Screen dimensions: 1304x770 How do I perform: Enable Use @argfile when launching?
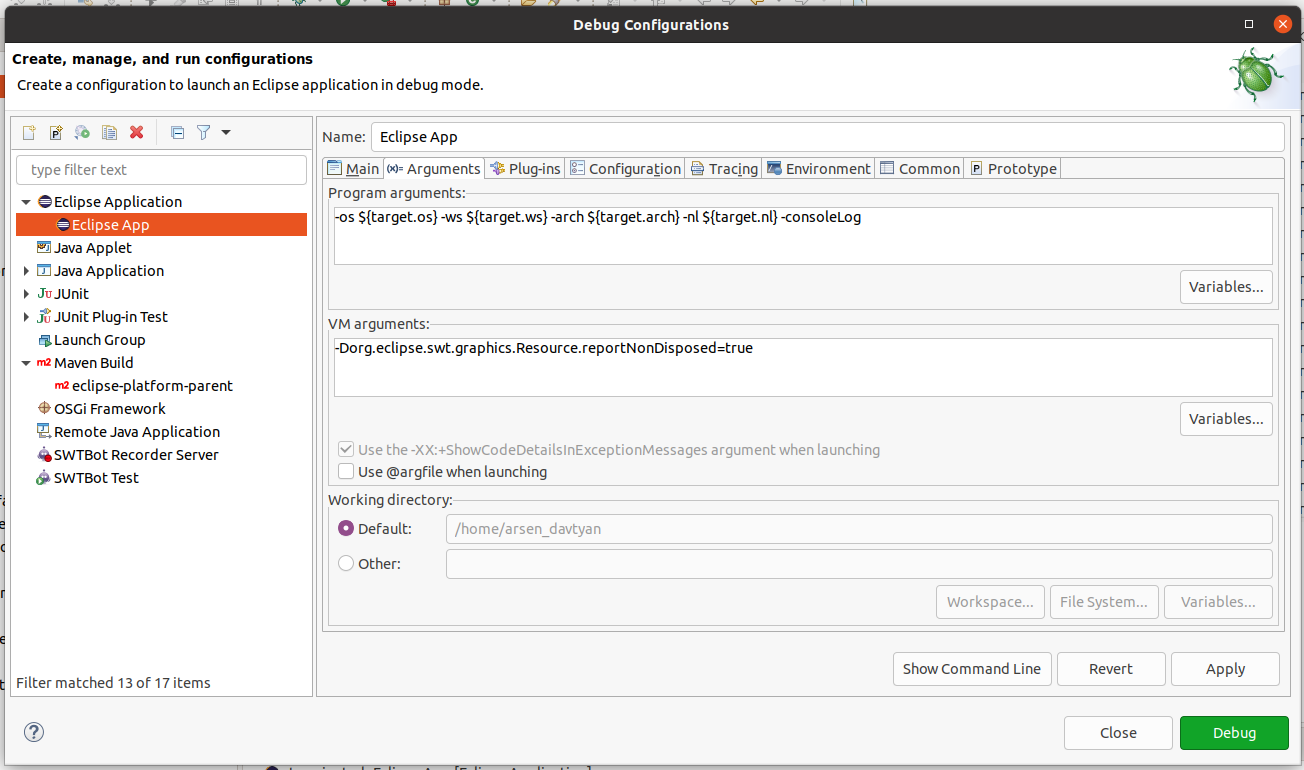[x=346, y=472]
